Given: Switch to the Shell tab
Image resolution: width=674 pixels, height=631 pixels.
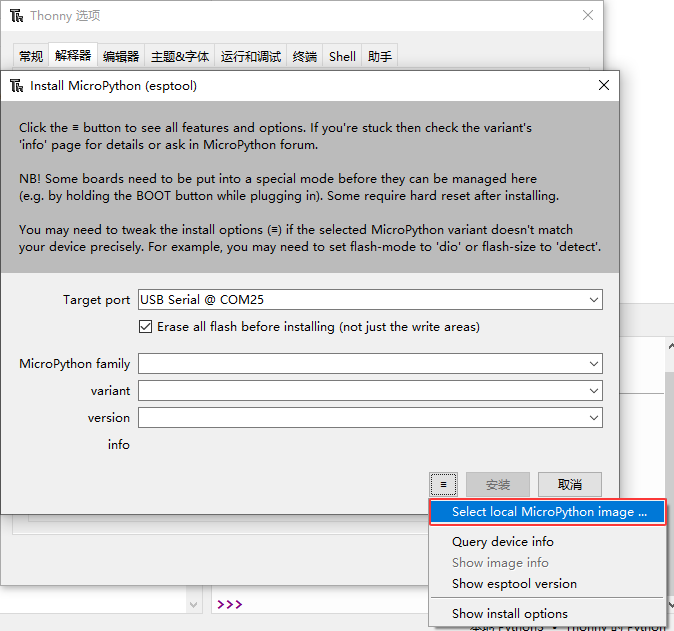Looking at the screenshot, I should click(342, 56).
